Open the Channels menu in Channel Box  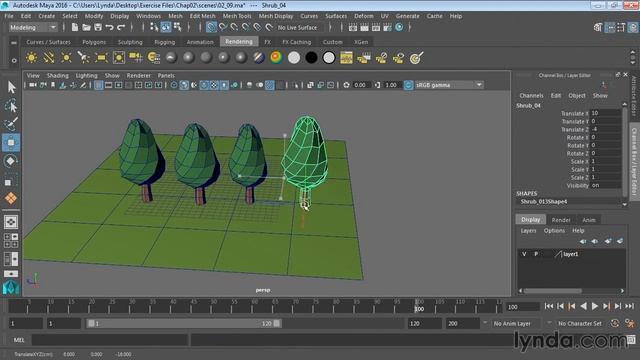[531, 96]
